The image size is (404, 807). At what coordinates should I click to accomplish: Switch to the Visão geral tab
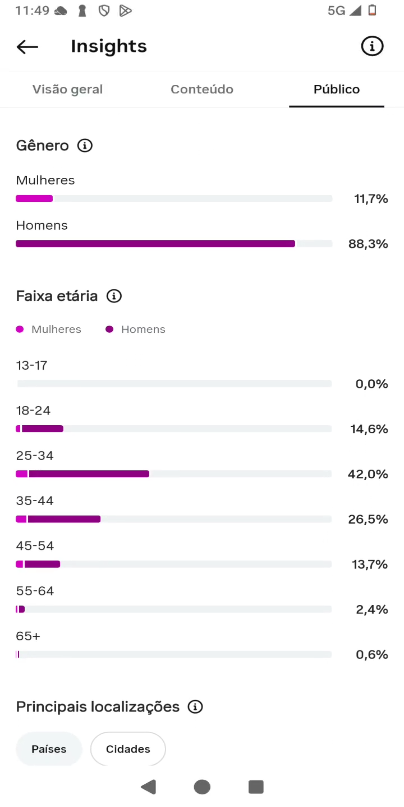(x=67, y=90)
